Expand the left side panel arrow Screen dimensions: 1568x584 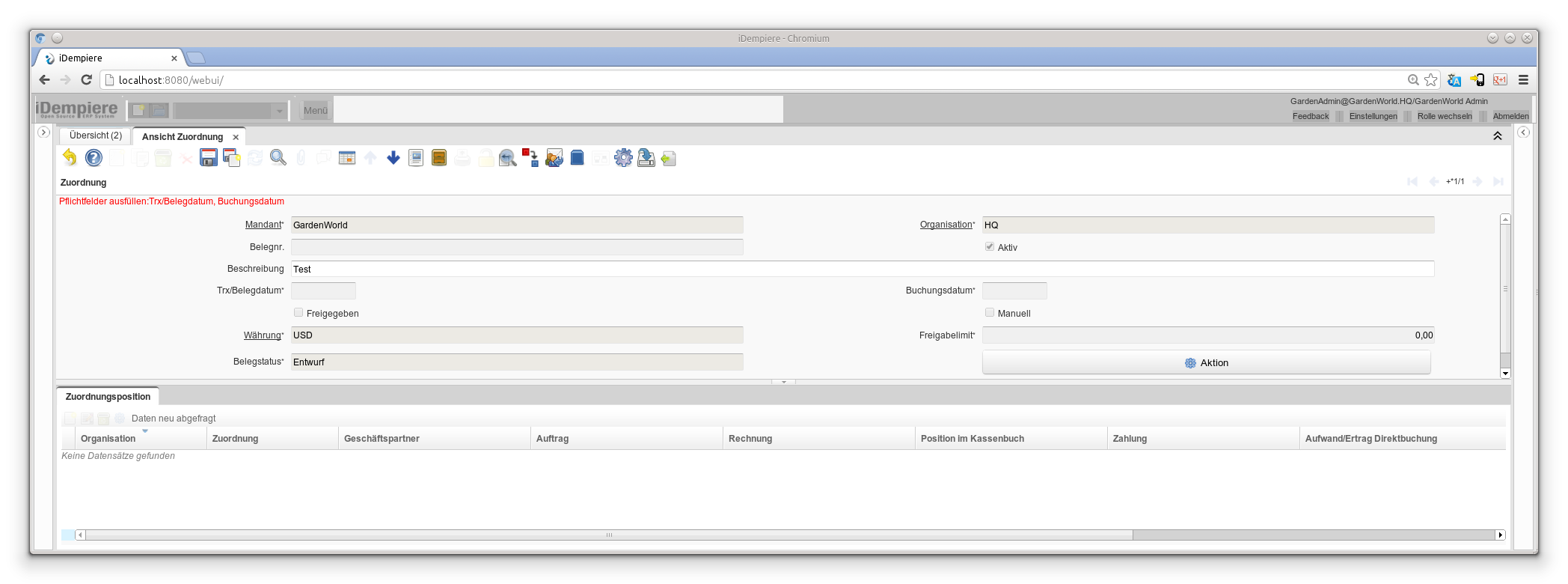[43, 133]
